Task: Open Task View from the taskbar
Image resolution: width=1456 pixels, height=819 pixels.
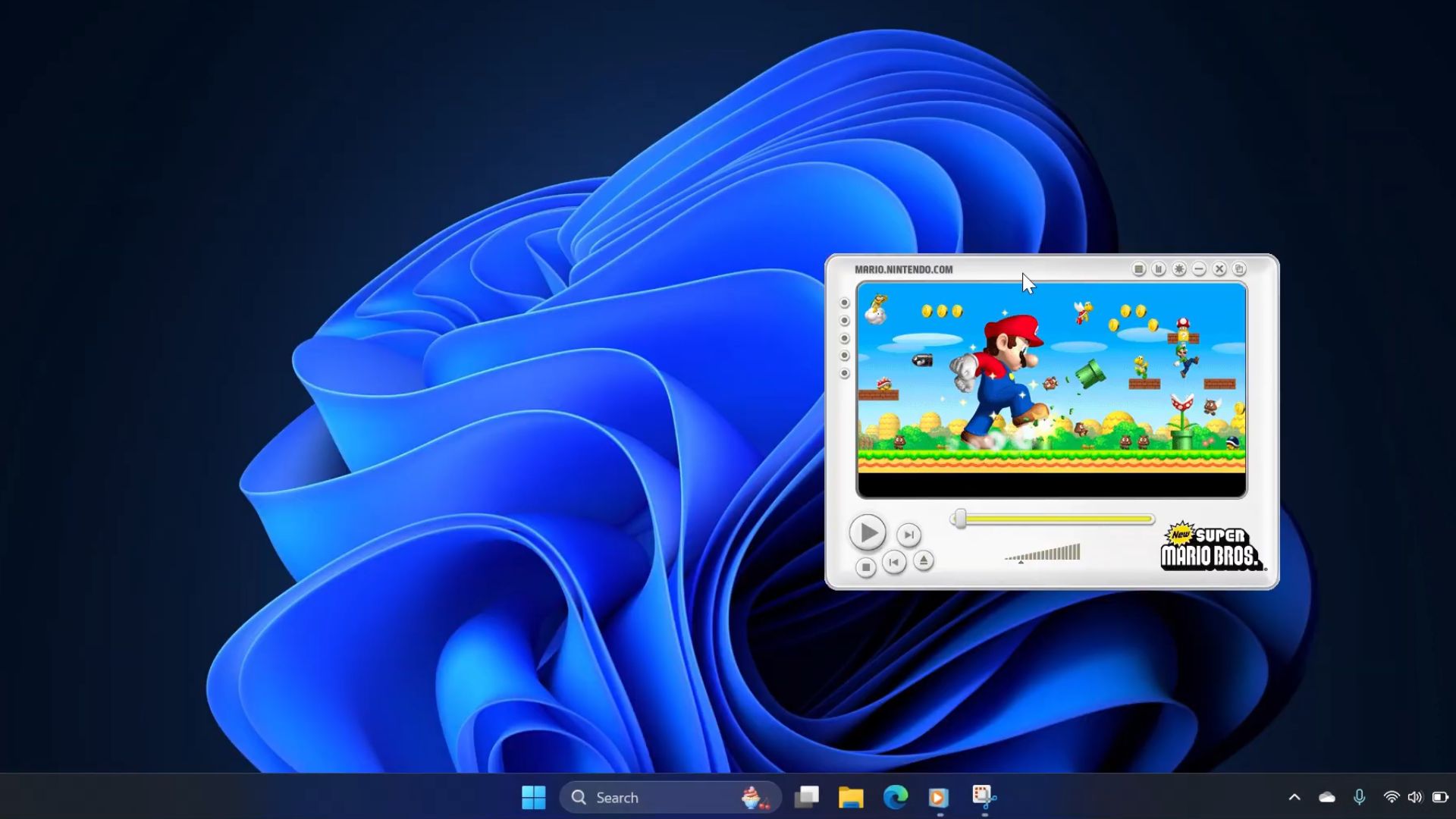Action: pos(806,797)
